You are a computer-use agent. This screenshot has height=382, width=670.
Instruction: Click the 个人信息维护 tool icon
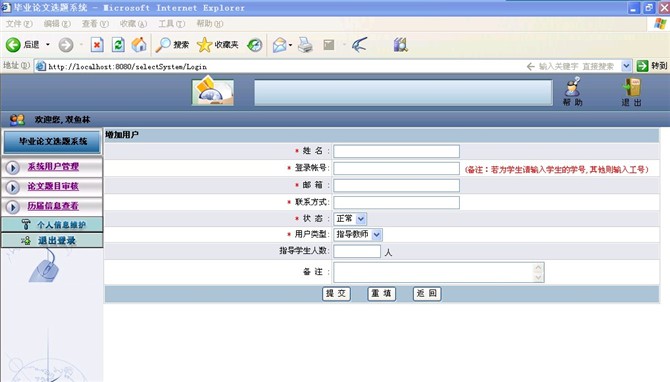26,224
